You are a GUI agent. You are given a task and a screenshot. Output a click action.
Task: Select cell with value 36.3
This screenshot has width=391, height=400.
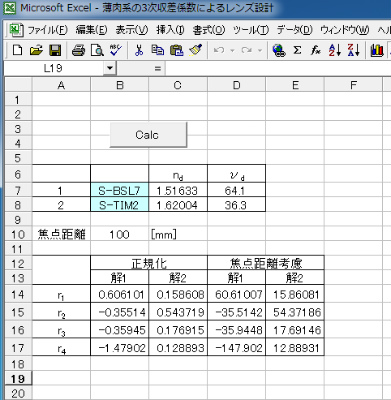tap(236, 205)
